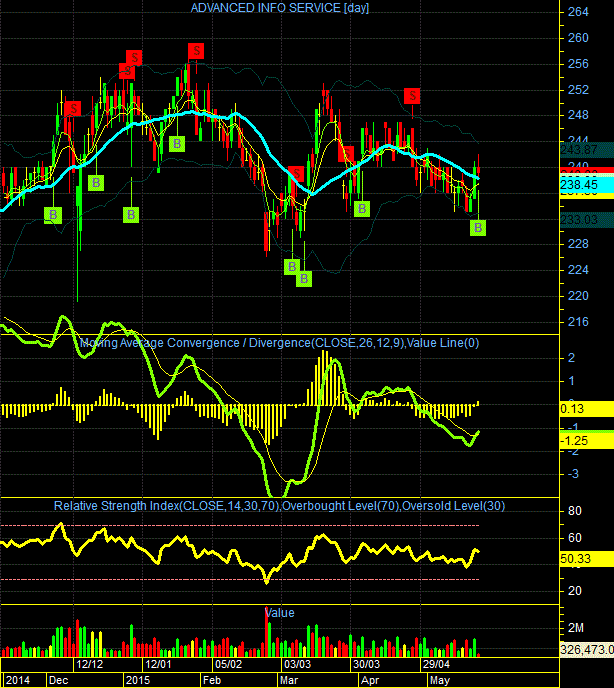Click the late-April sell marker near price 251
Screen dimensions: 614x688
pyautogui.click(x=412, y=96)
